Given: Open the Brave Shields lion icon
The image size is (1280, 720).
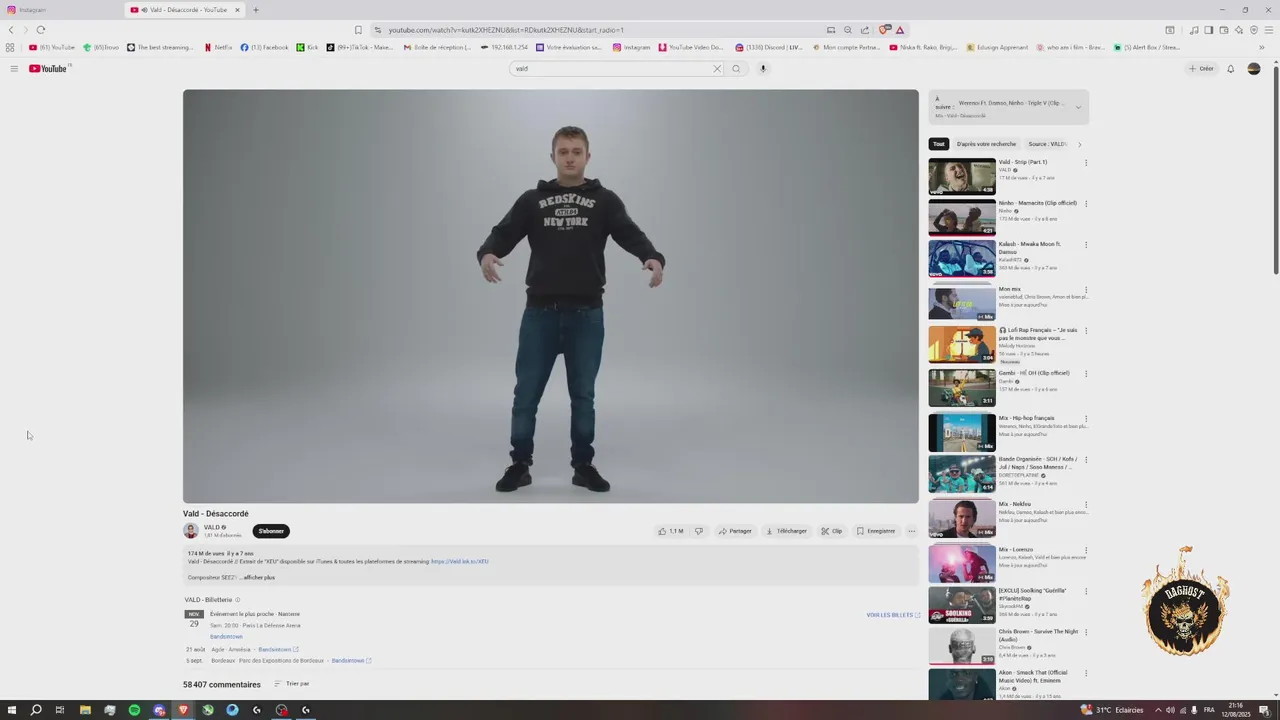Looking at the screenshot, I should (884, 30).
